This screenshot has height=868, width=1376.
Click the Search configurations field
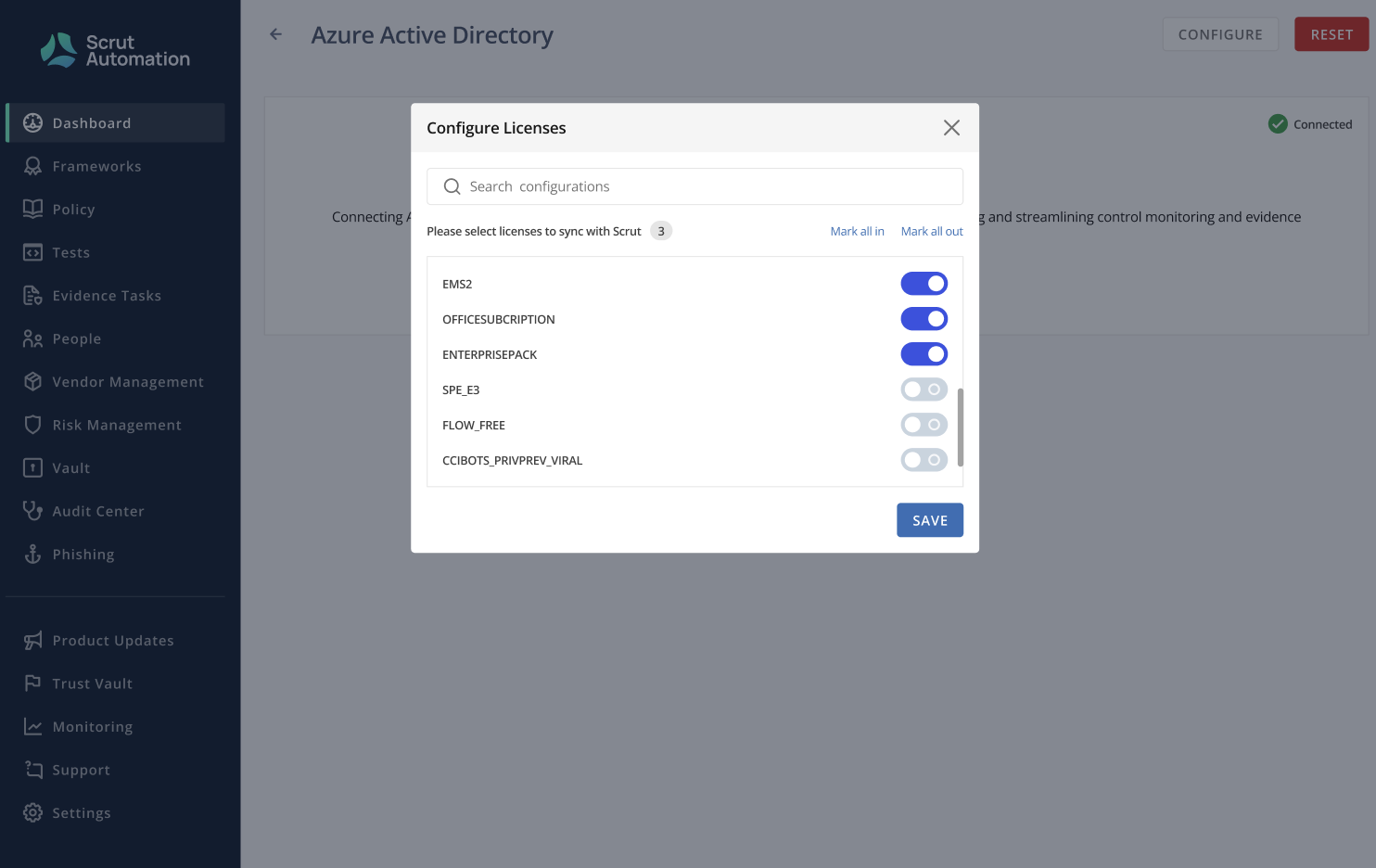click(x=694, y=186)
